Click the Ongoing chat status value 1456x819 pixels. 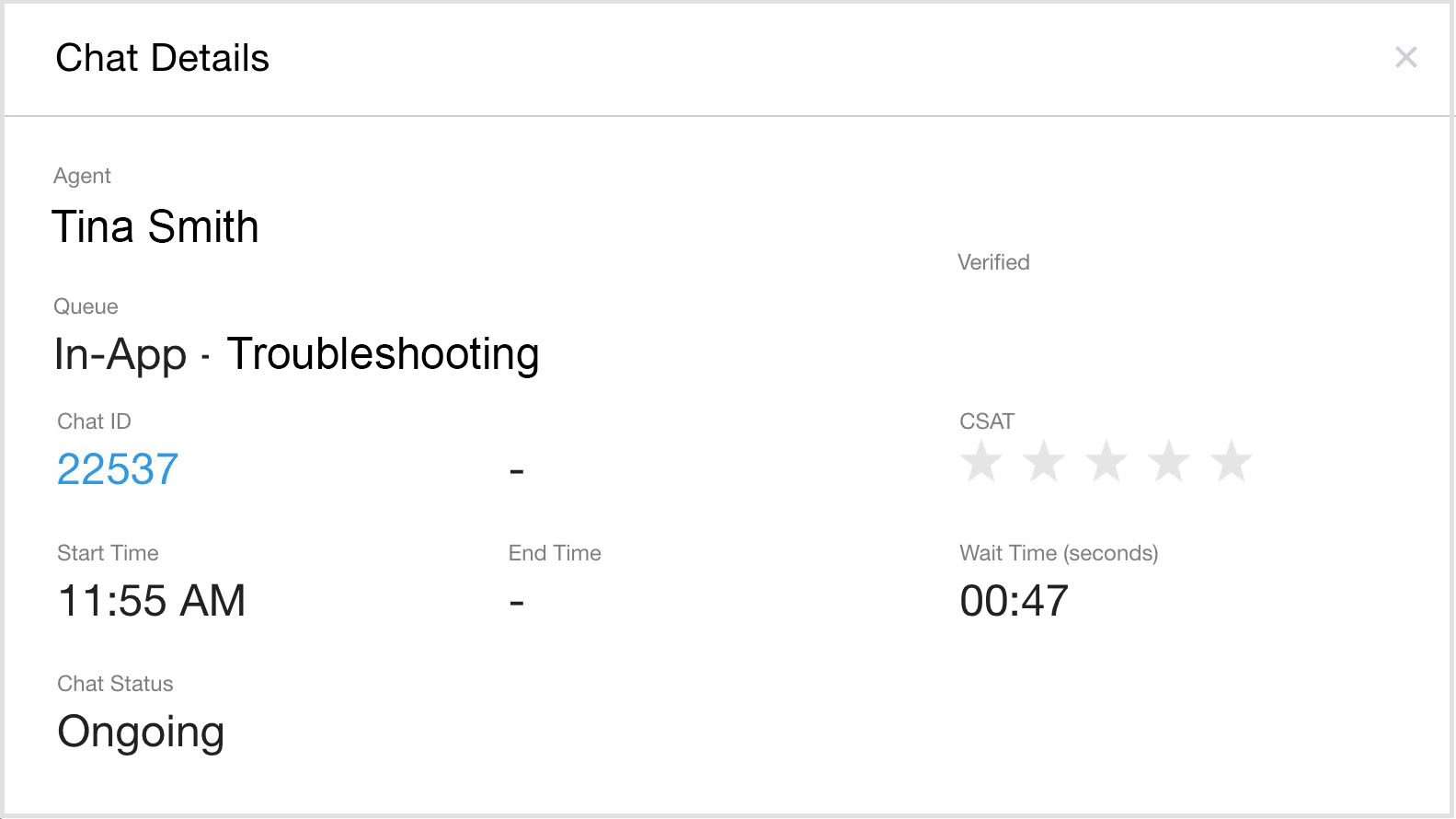point(141,732)
